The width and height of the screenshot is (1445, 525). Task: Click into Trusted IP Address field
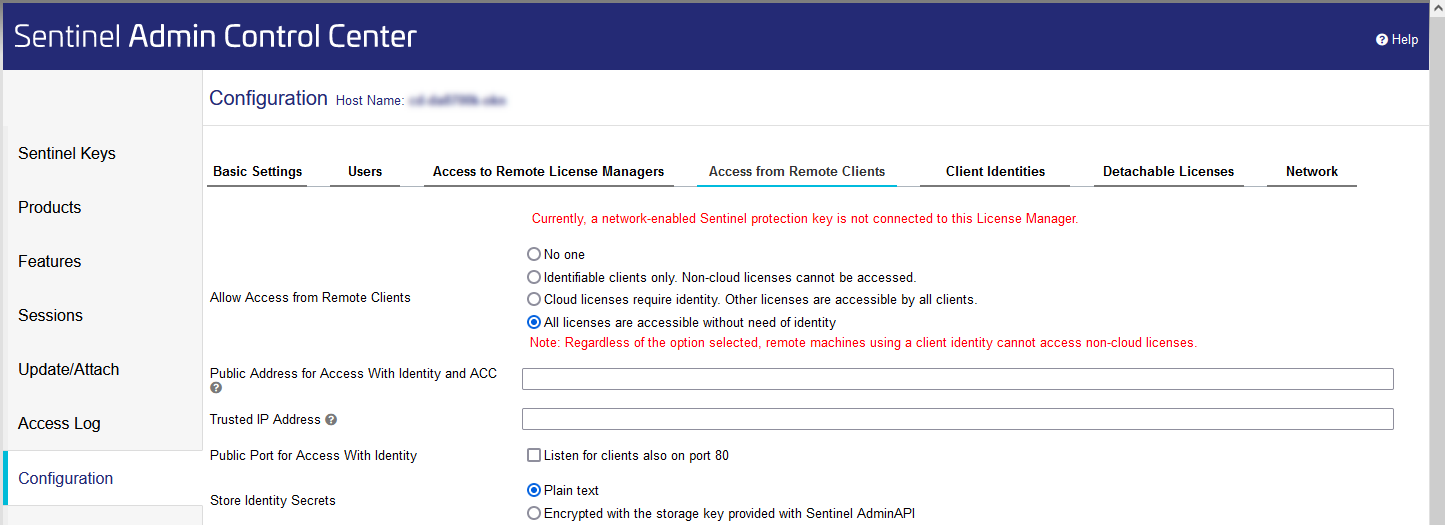[958, 419]
